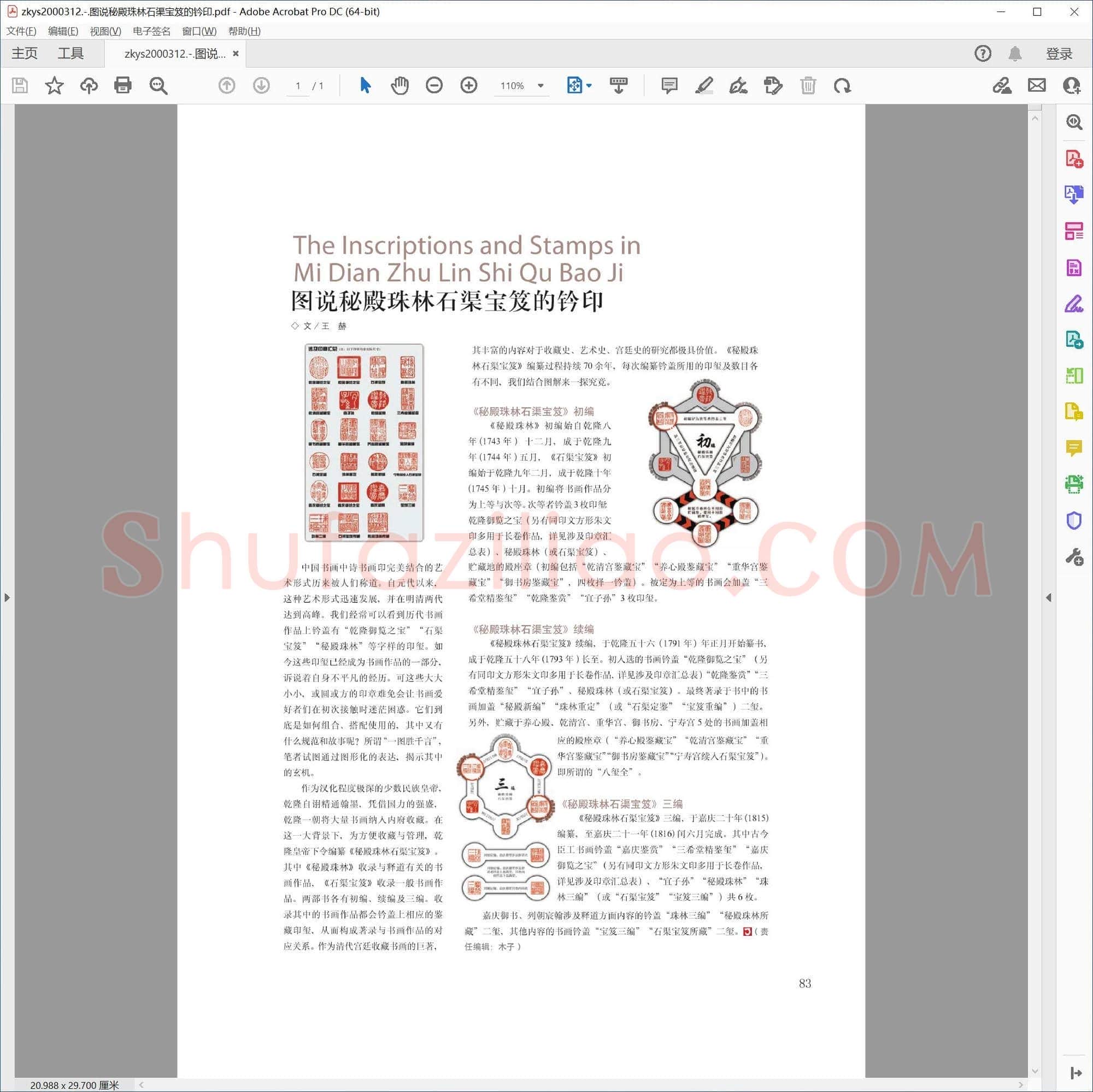1093x1092 pixels.
Task: Expand the zoom level dropdown arrow
Action: click(541, 86)
